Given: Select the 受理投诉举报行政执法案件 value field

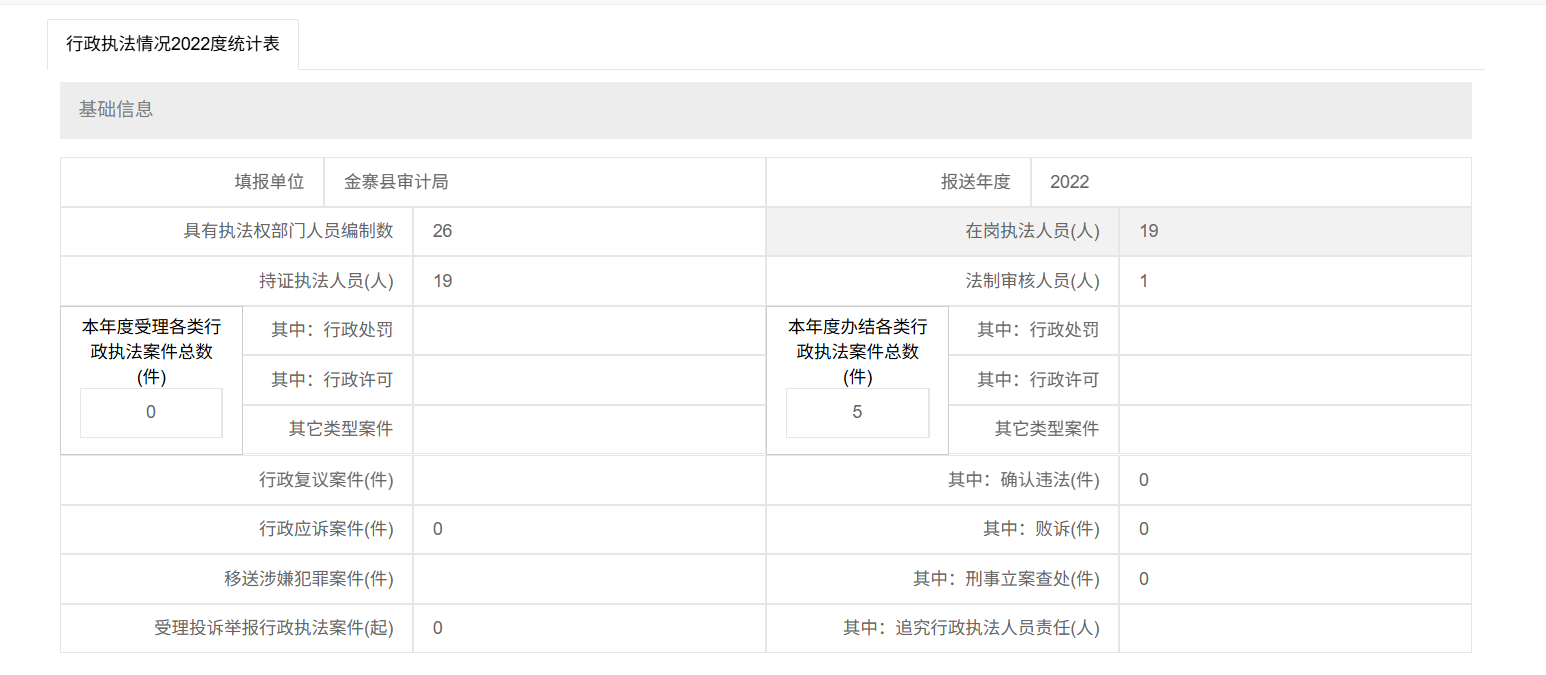Looking at the screenshot, I should click(x=588, y=628).
